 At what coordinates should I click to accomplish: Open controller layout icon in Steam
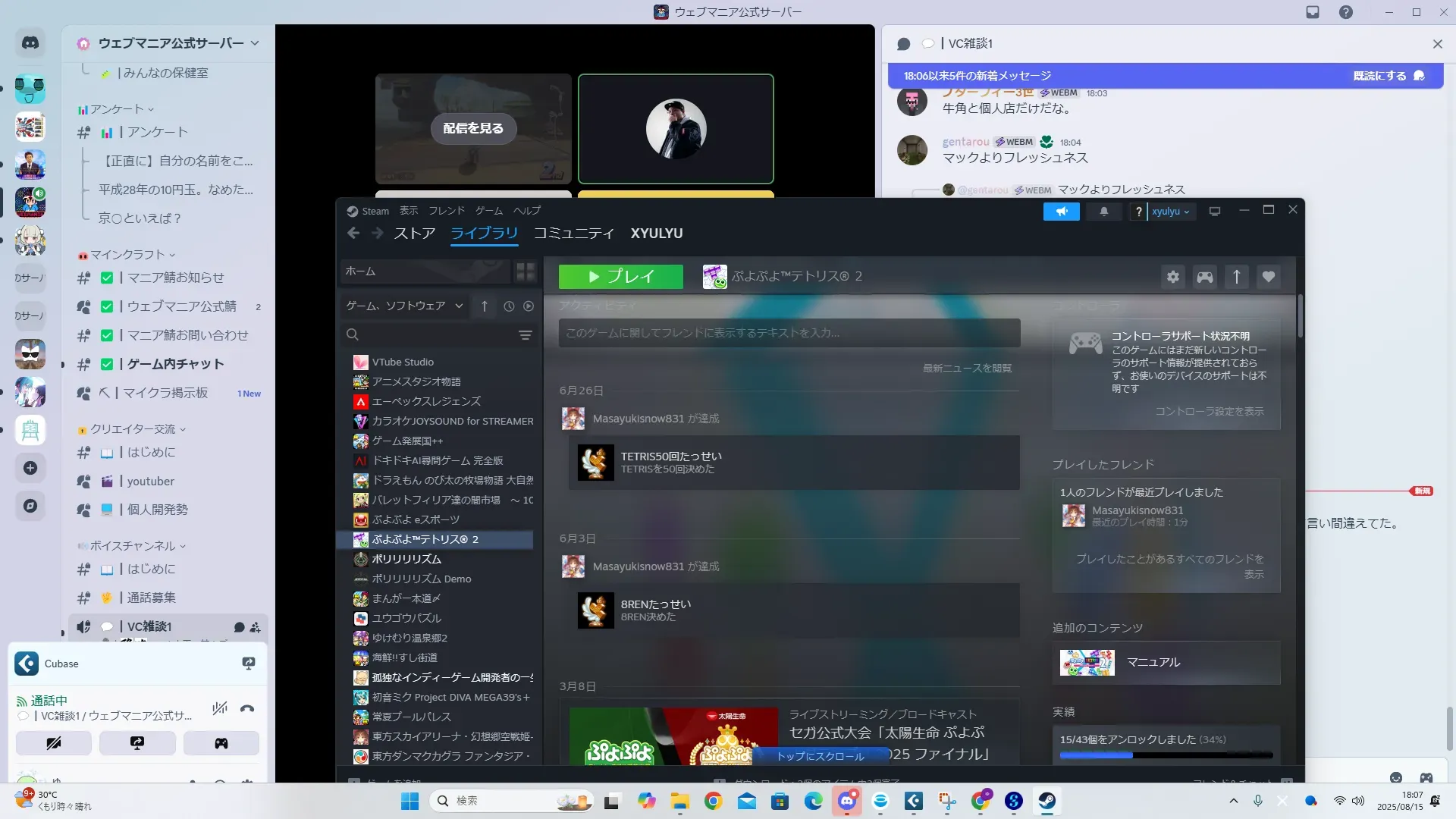tap(1205, 277)
